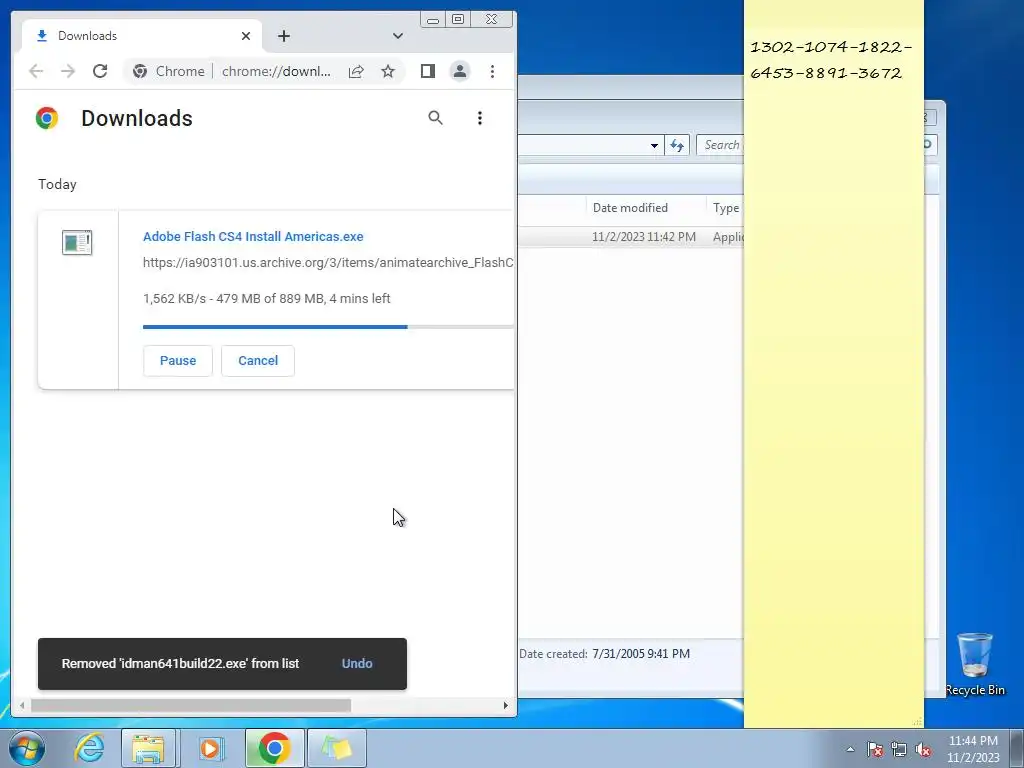The image size is (1024, 768).
Task: Switch to Chrome in the taskbar
Action: pyautogui.click(x=274, y=748)
